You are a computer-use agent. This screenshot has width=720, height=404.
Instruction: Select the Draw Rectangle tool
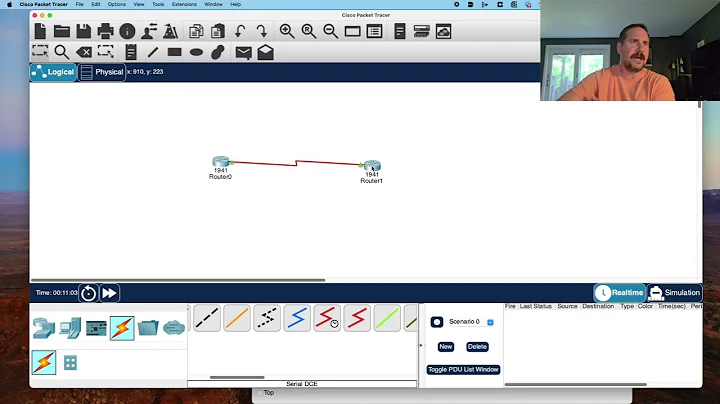174,52
